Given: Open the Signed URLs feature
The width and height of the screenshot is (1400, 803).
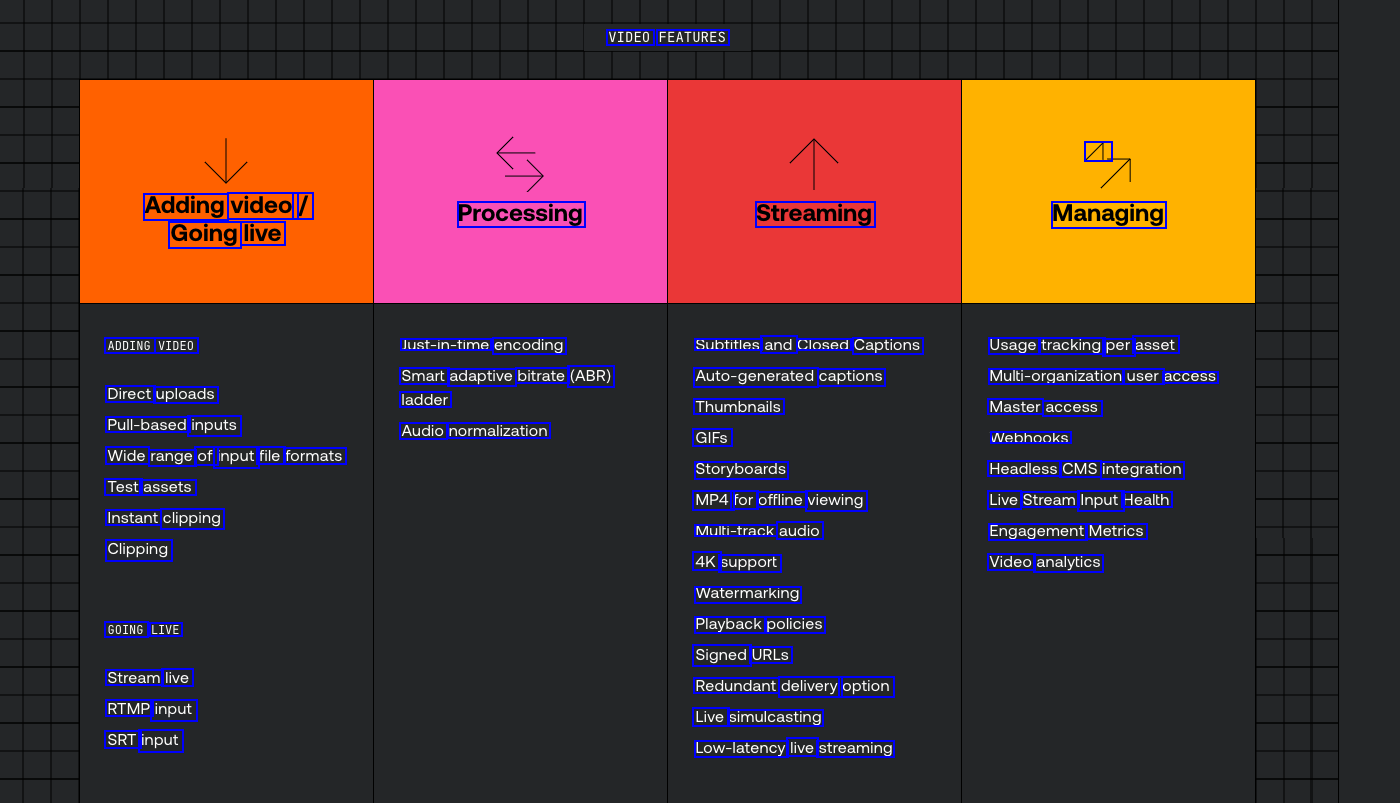Looking at the screenshot, I should coord(742,655).
